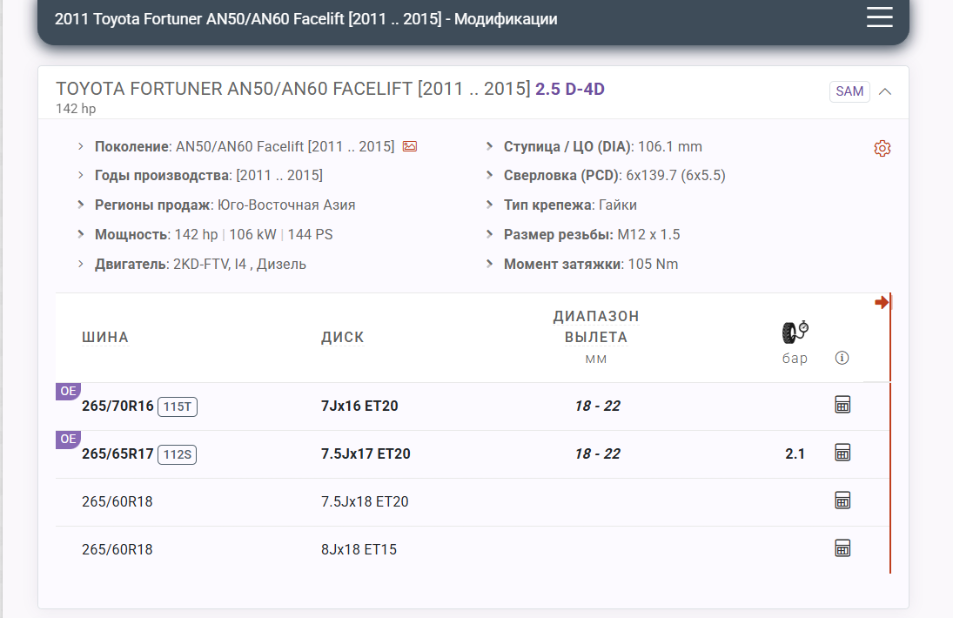The height and width of the screenshot is (618, 953).
Task: Open calculator for the 265/65R17 tire
Action: (x=842, y=453)
